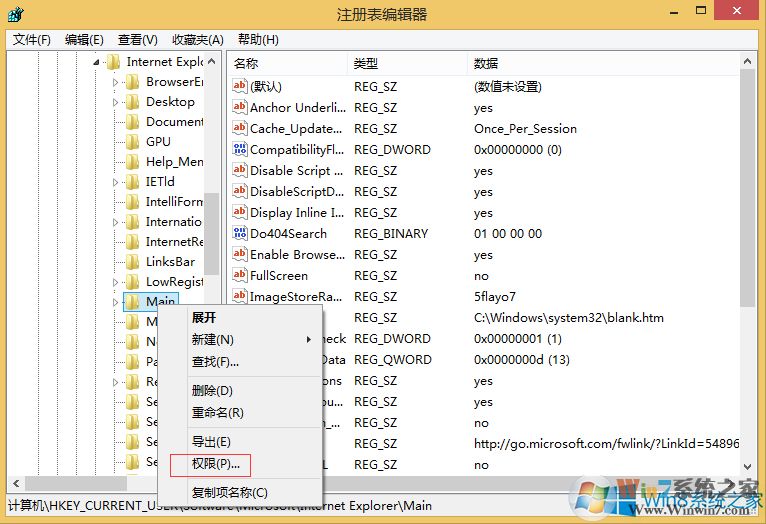This screenshot has width=766, height=524.
Task: Click the string icon of FullScreen value
Action: [239, 275]
